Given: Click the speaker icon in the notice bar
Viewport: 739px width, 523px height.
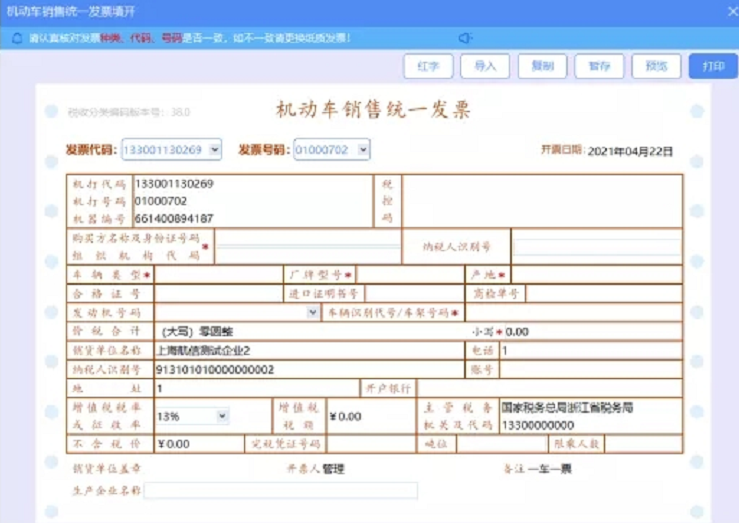Looking at the screenshot, I should click(465, 38).
